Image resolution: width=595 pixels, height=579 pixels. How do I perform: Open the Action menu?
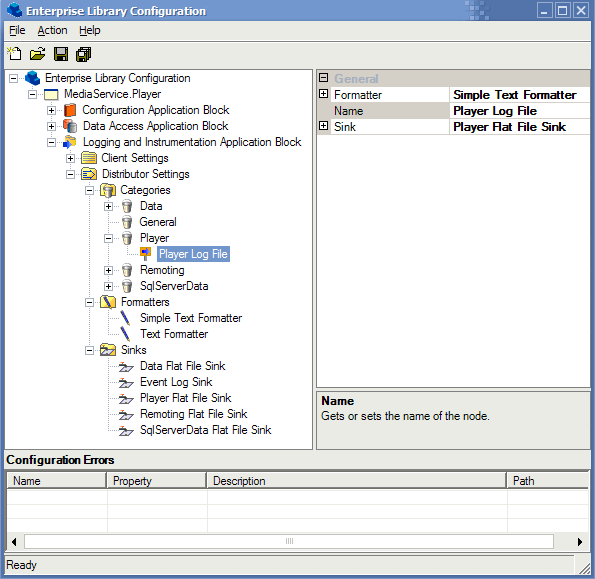coord(52,30)
